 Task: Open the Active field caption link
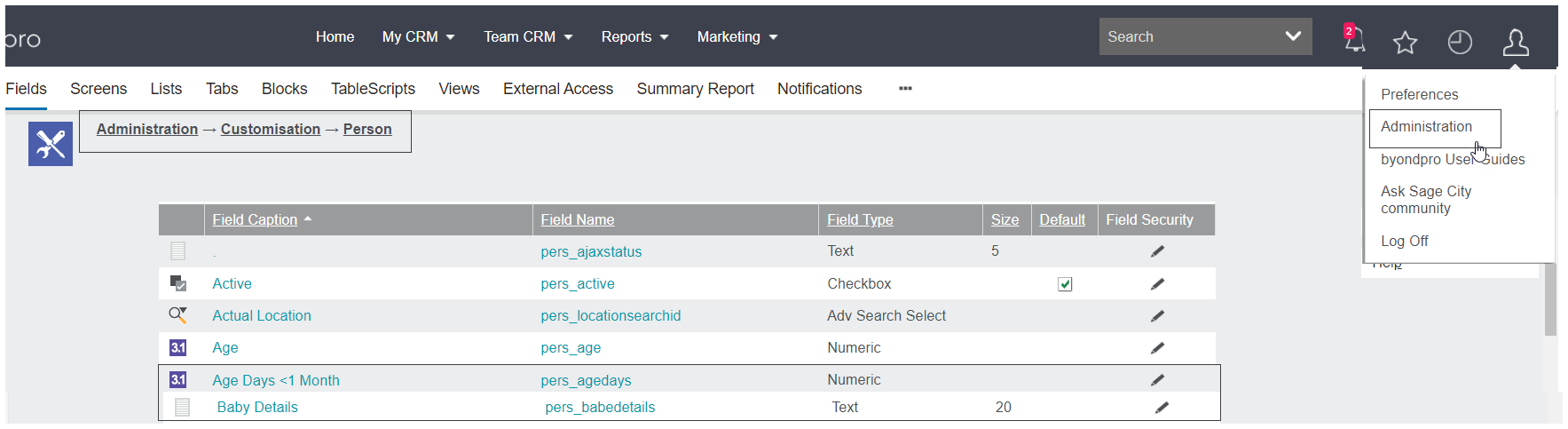click(x=232, y=284)
